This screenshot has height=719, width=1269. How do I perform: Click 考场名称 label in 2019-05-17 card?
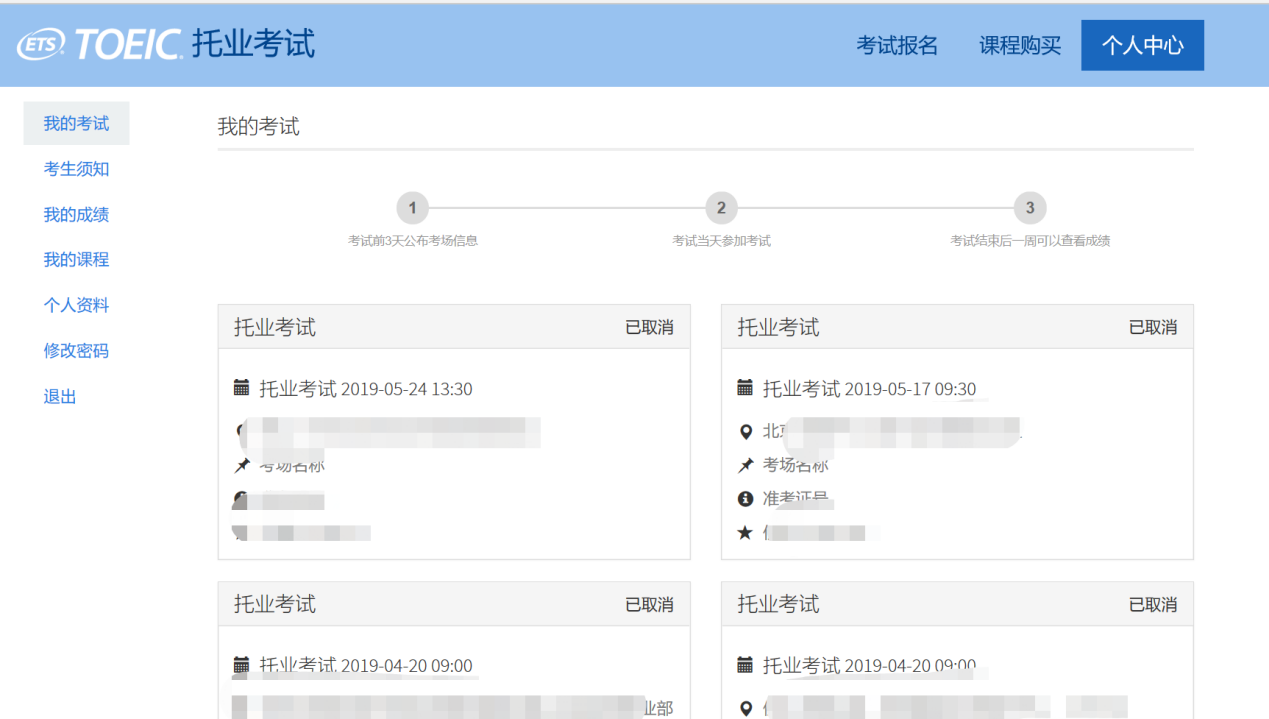coord(796,465)
